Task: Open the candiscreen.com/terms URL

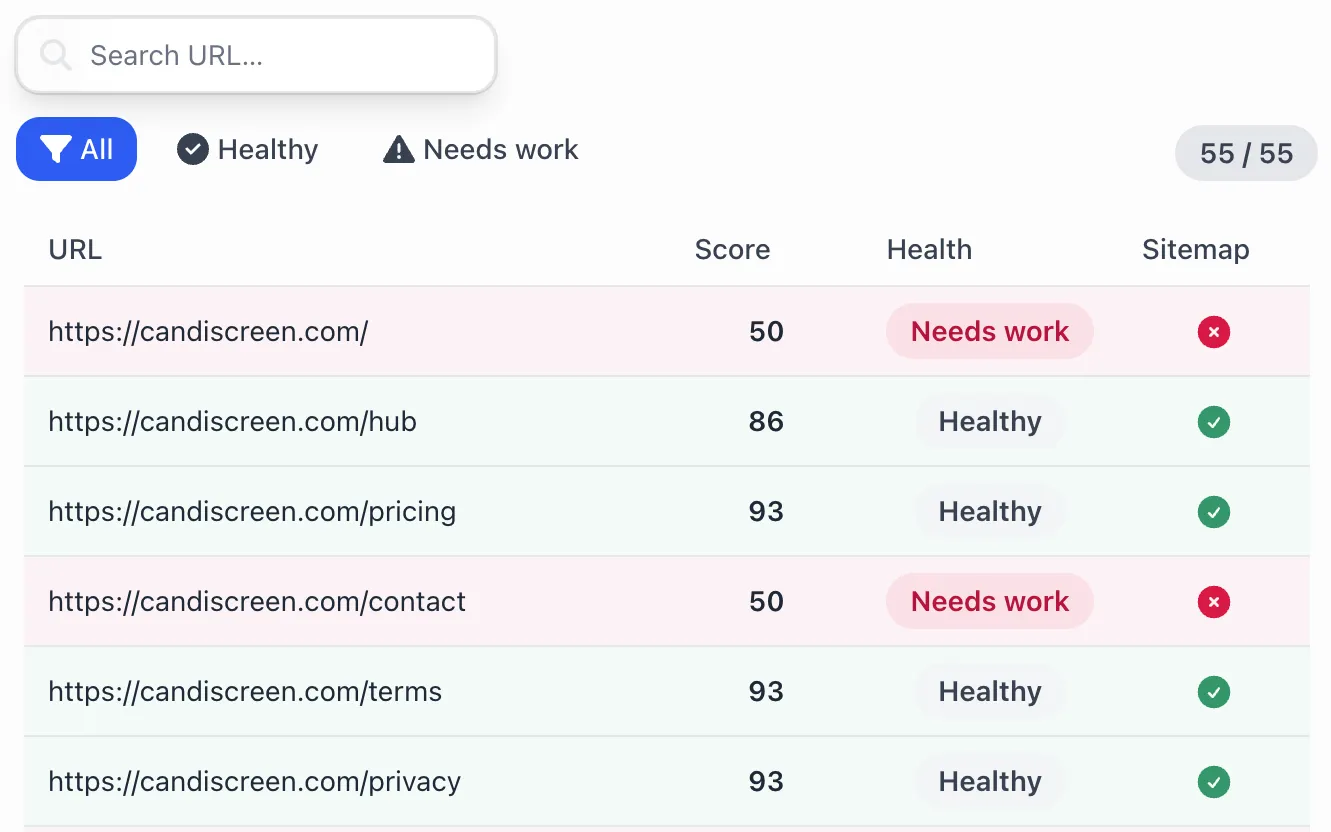Action: (x=245, y=691)
